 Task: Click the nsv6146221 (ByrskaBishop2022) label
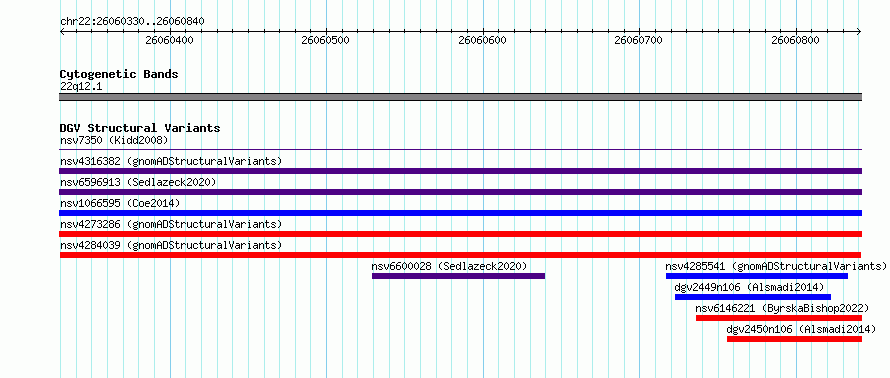782,308
